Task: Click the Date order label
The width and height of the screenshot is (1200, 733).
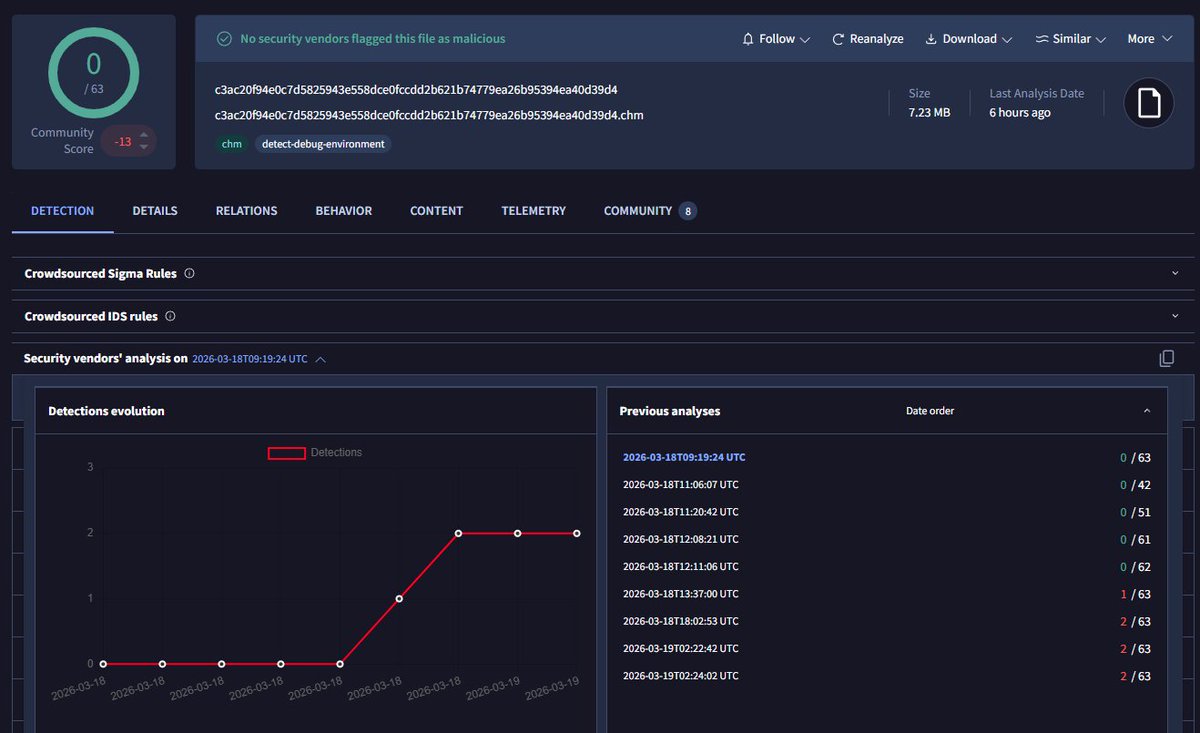Action: [930, 411]
